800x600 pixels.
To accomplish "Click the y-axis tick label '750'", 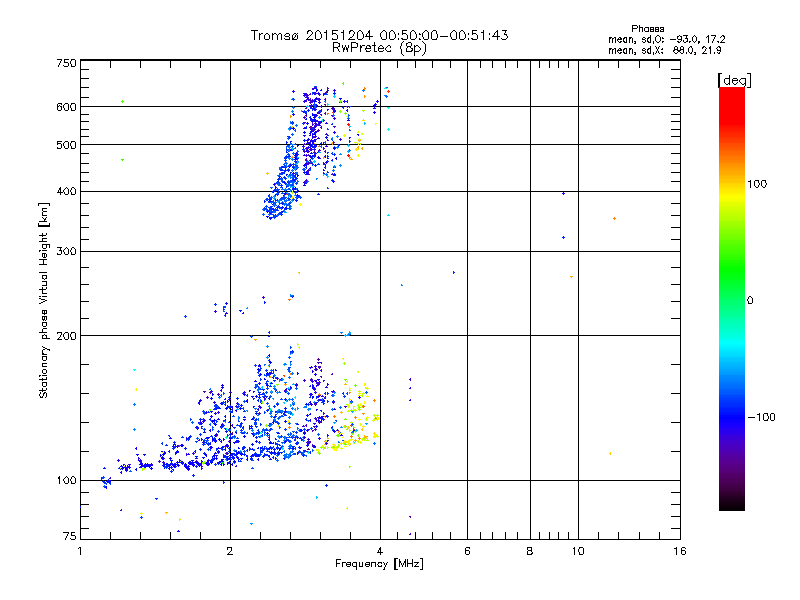I will 66,63.
